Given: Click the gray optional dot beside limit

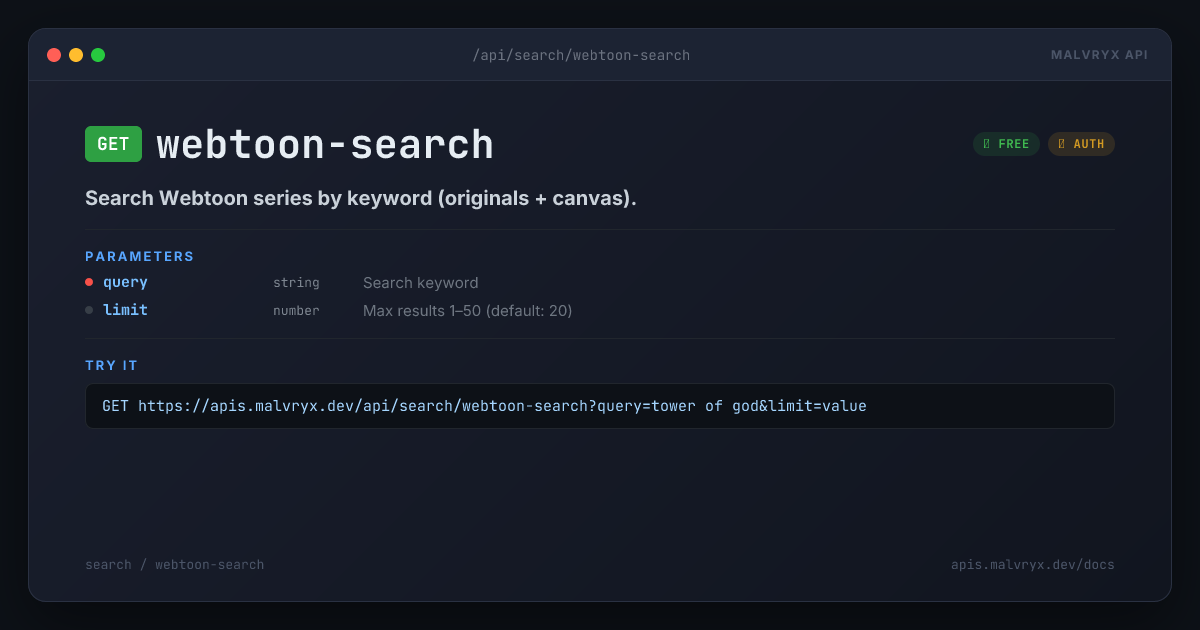Looking at the screenshot, I should click(89, 310).
